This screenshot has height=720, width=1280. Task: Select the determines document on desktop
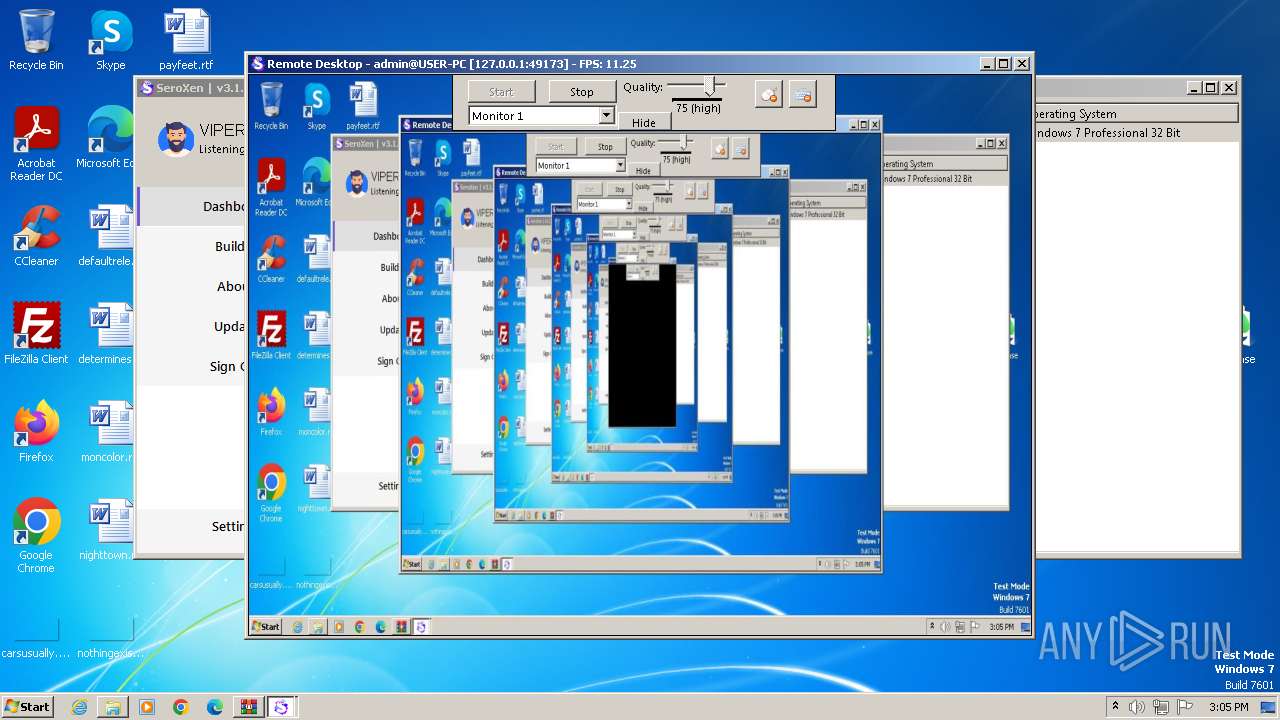point(107,334)
